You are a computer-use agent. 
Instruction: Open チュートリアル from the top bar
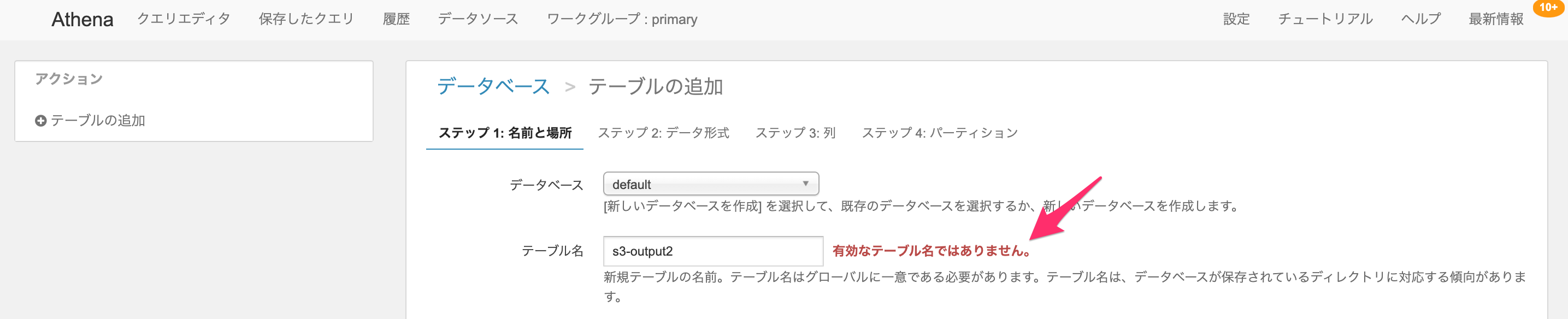pyautogui.click(x=1325, y=19)
